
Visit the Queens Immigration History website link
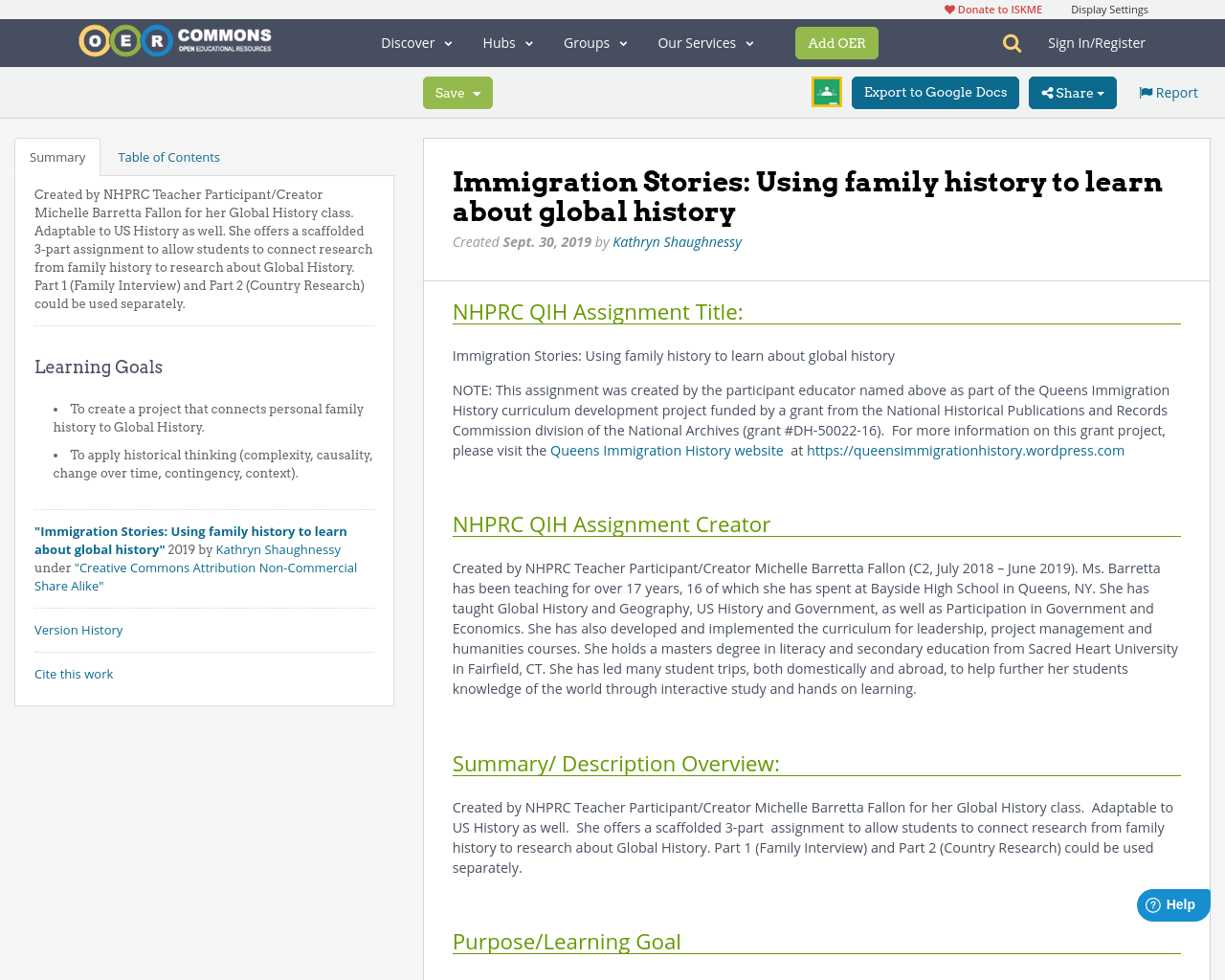point(666,449)
